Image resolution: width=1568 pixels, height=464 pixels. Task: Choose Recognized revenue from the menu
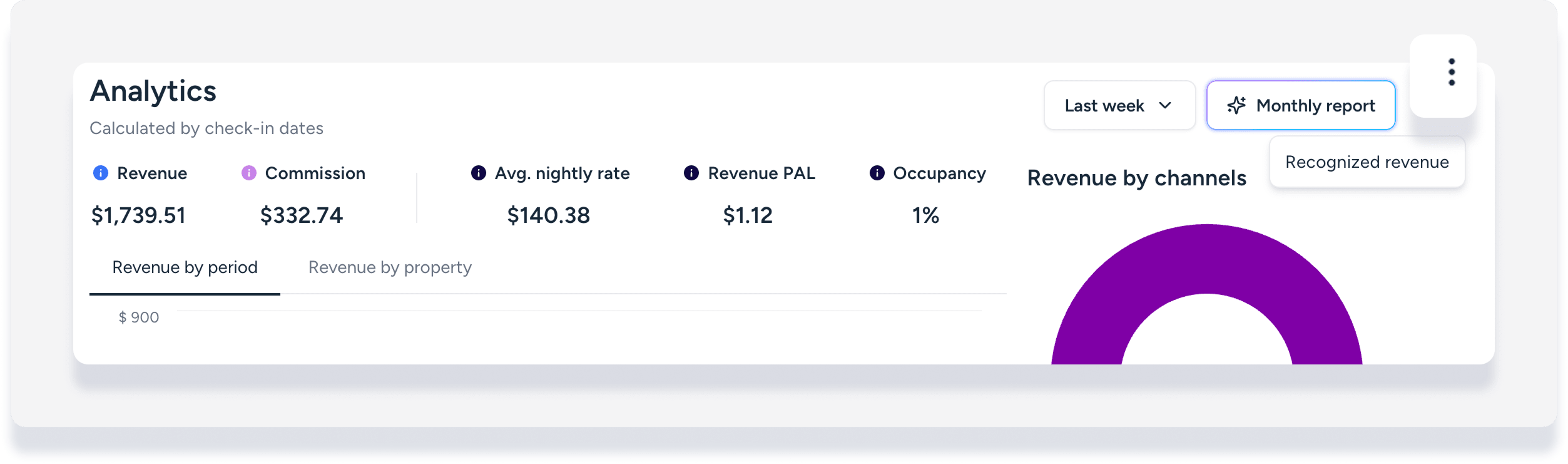pos(1367,162)
